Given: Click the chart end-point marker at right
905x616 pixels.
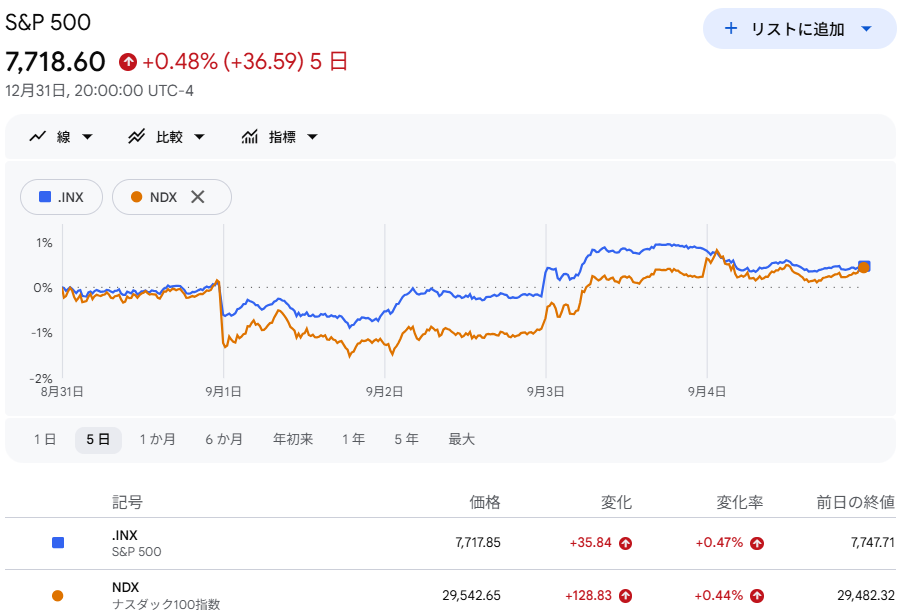Looking at the screenshot, I should [863, 266].
